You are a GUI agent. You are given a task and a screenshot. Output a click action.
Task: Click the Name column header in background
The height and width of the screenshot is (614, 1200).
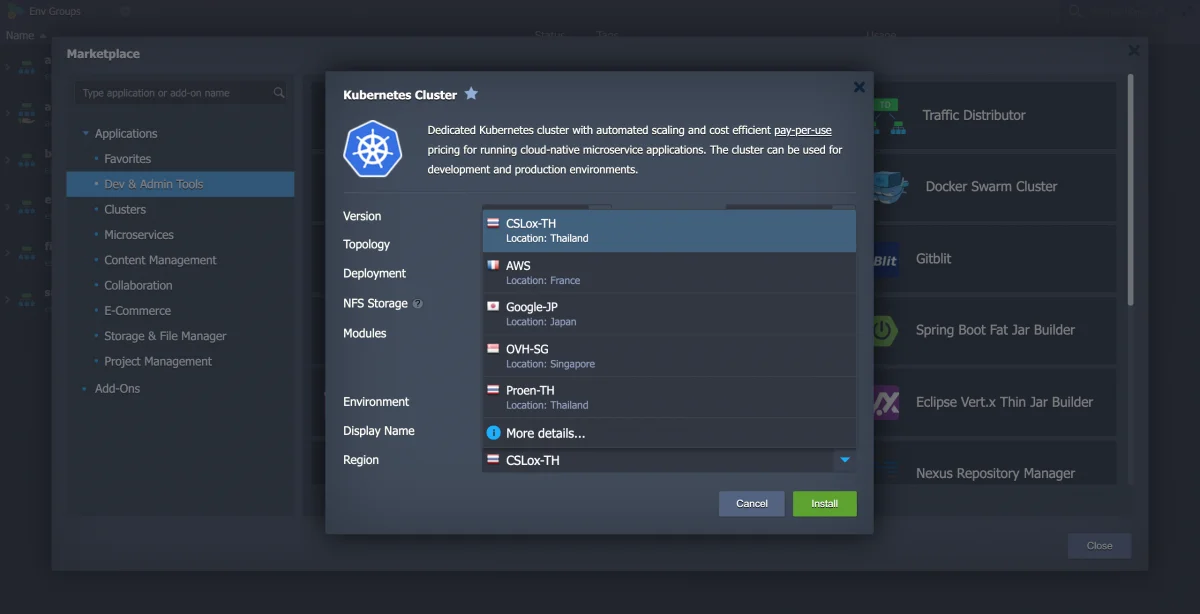[20, 35]
